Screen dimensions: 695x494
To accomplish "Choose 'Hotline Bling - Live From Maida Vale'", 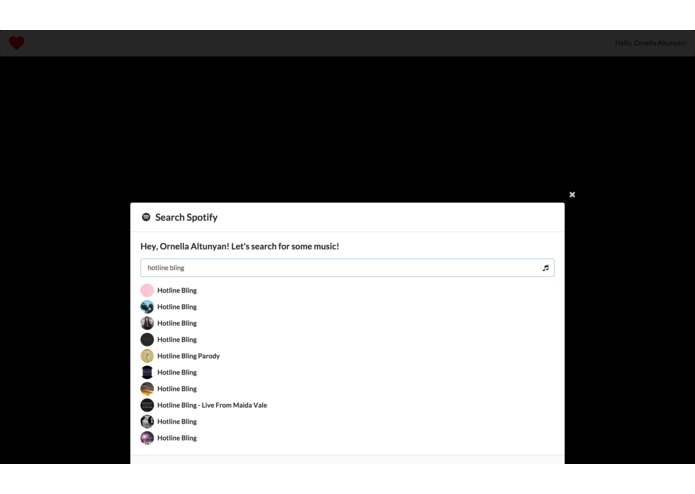I will point(212,405).
